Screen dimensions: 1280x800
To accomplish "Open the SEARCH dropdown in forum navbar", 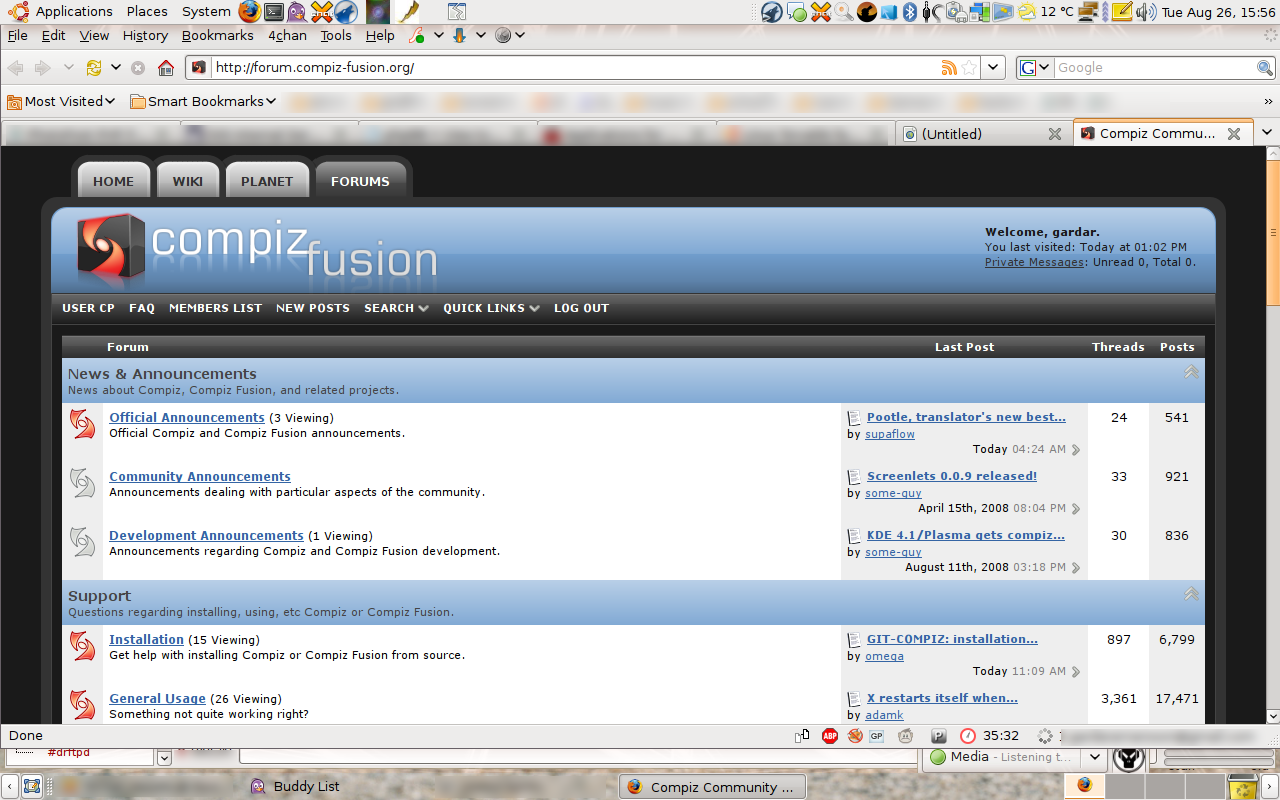I will click(x=396, y=308).
